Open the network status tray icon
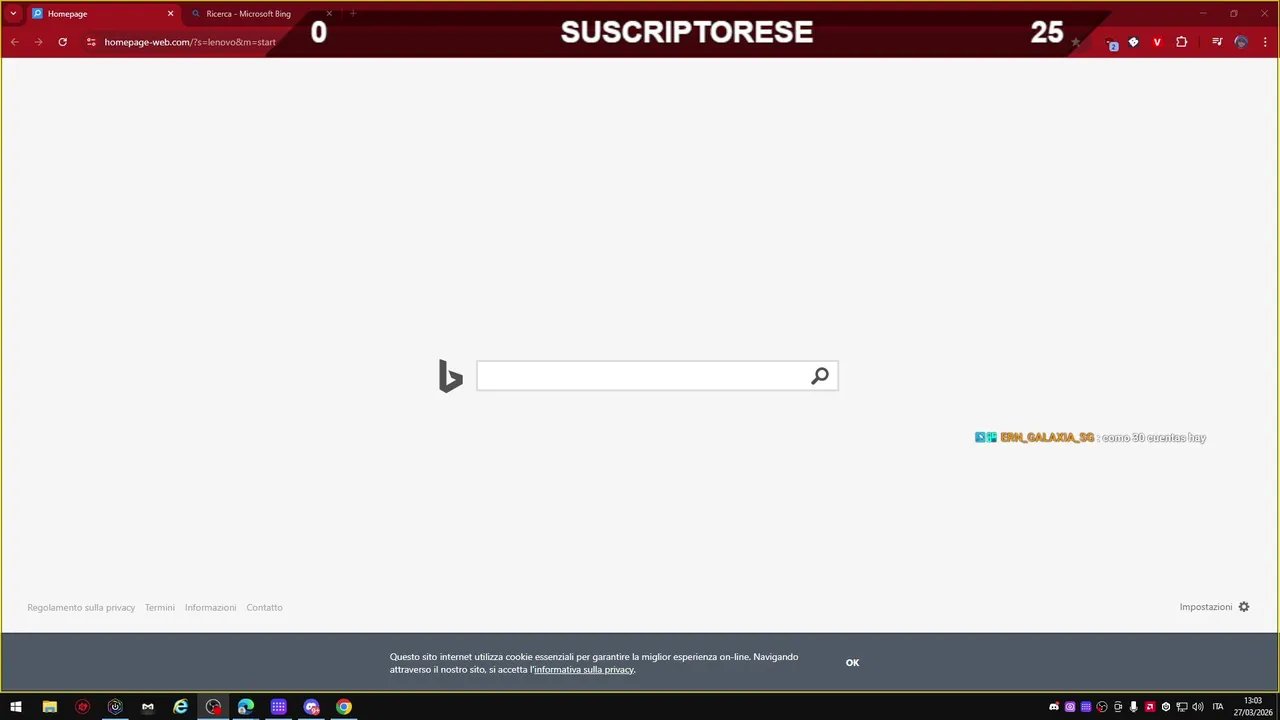 click(1182, 707)
